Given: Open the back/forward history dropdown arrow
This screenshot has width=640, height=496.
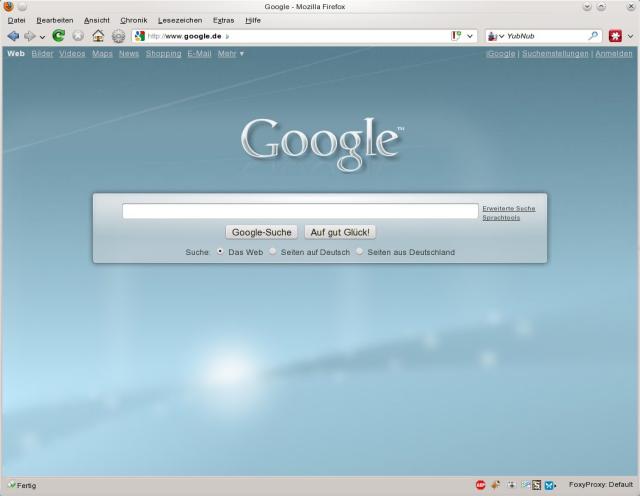Looking at the screenshot, I should [x=42, y=37].
